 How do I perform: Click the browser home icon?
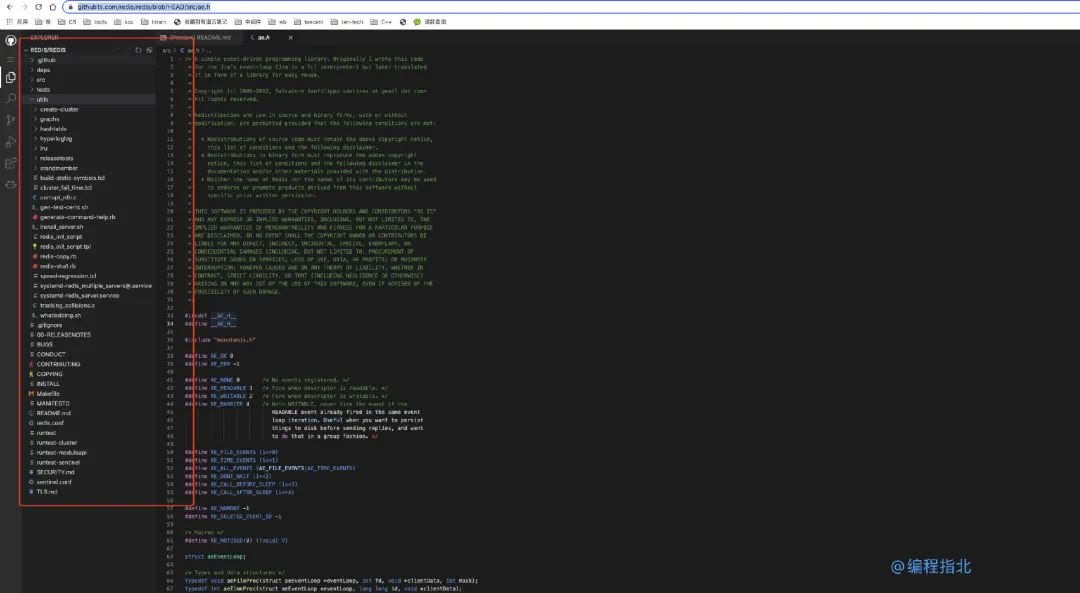tap(52, 7)
